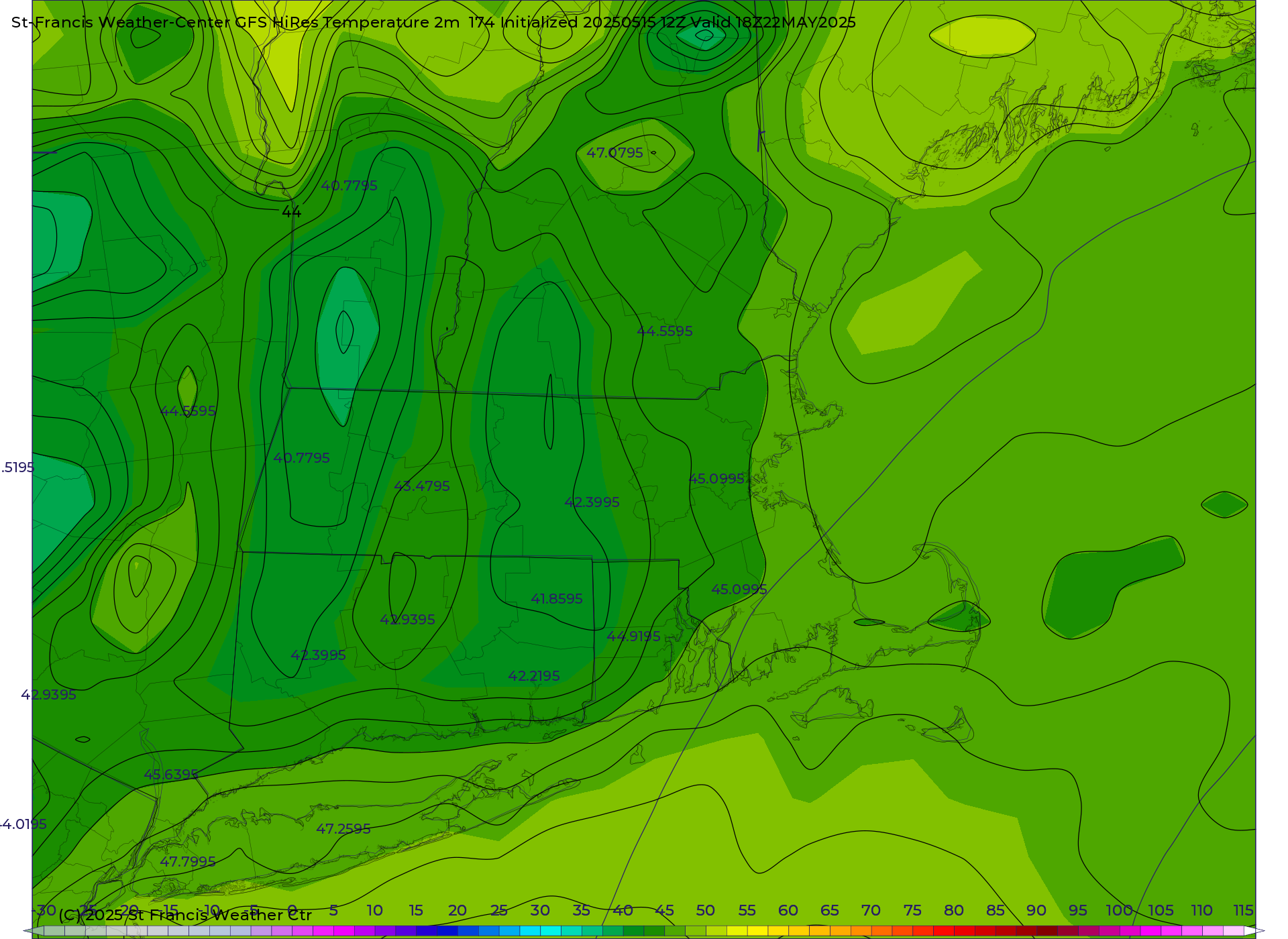This screenshot has height=939, width=1288.
Task: Pick the cyan swatch below the 30 label
Action: point(551,931)
